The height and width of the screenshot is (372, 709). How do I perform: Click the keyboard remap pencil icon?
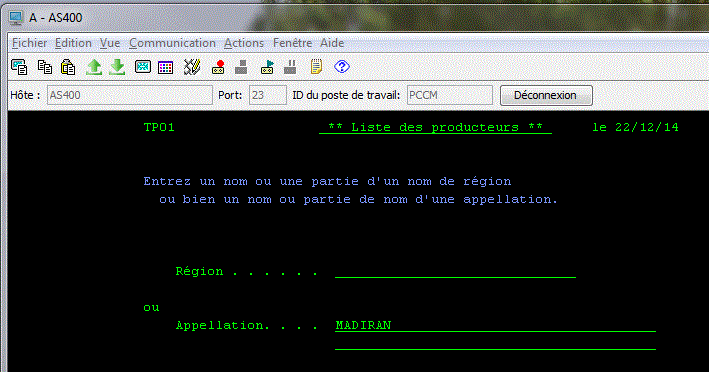pos(192,67)
